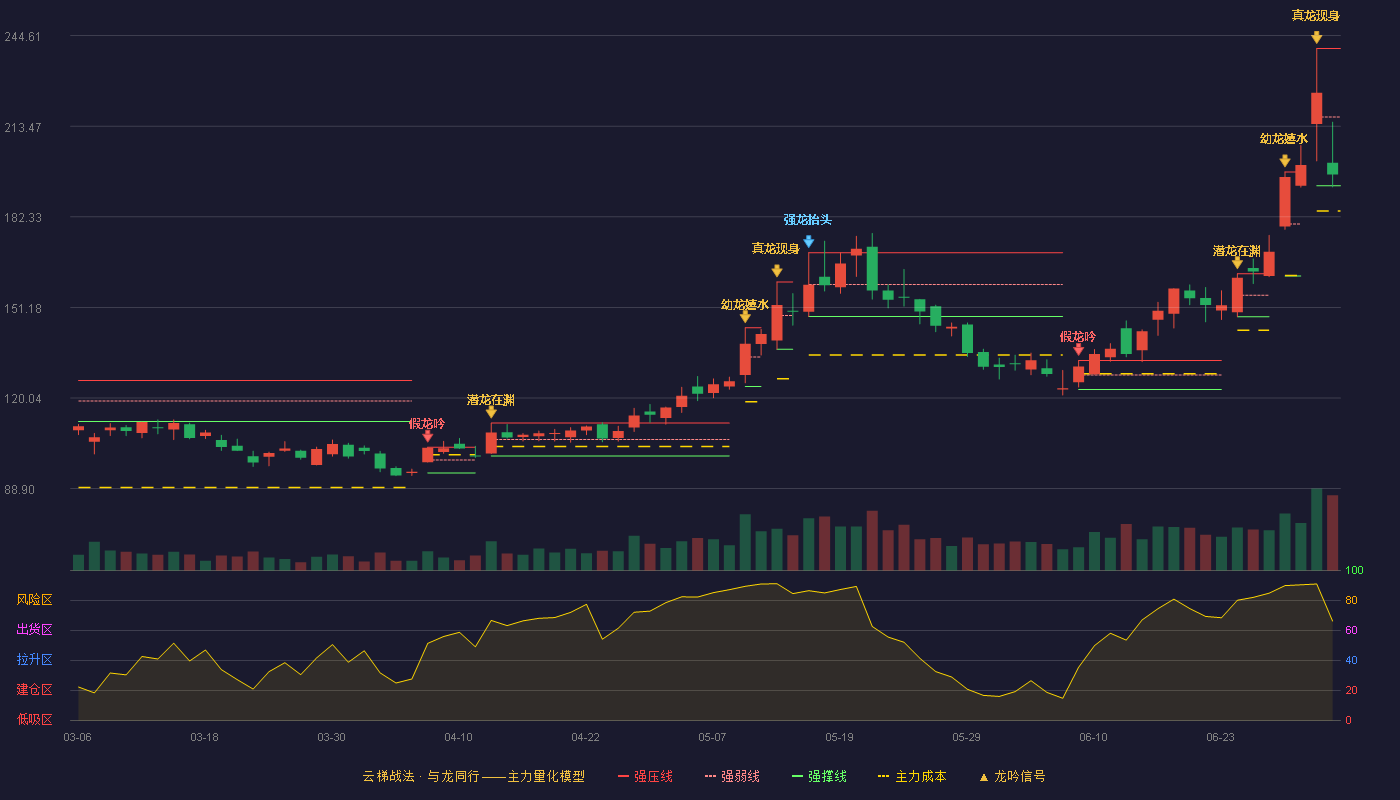
Task: Click the 182.33 price axis label
Action: pyautogui.click(x=23, y=218)
